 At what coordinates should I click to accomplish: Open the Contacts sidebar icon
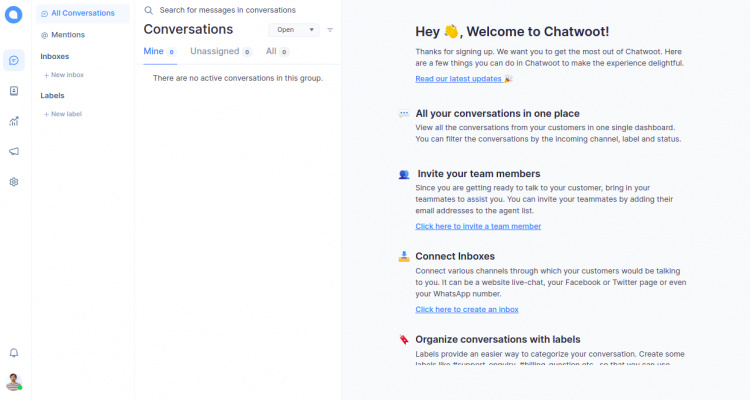pos(14,90)
